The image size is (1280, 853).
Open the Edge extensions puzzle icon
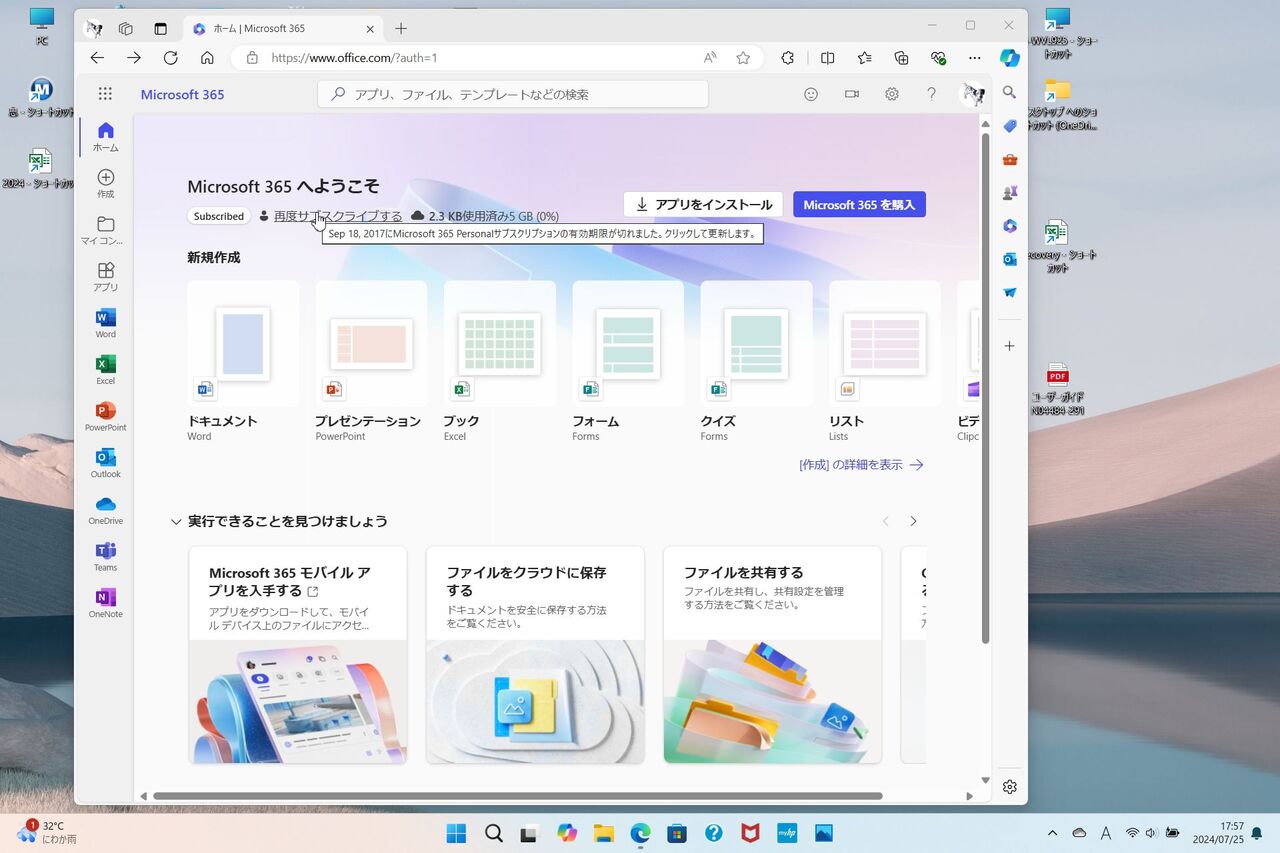click(x=788, y=58)
